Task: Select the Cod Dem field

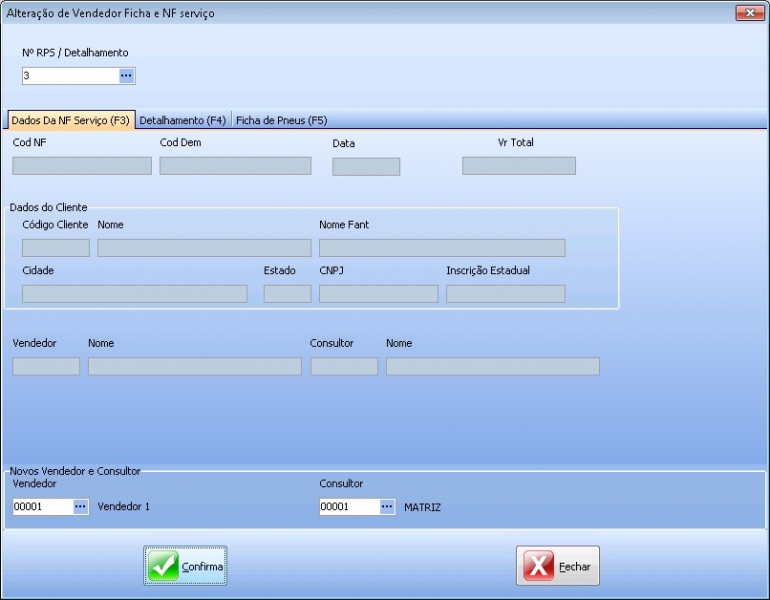Action: (235, 166)
